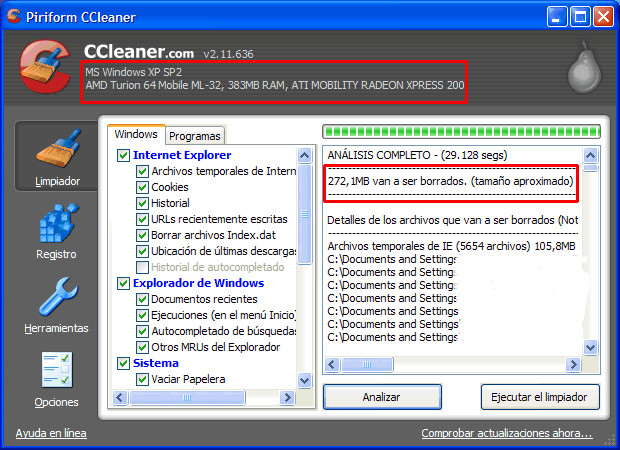Switch to the Programas tab

point(195,136)
